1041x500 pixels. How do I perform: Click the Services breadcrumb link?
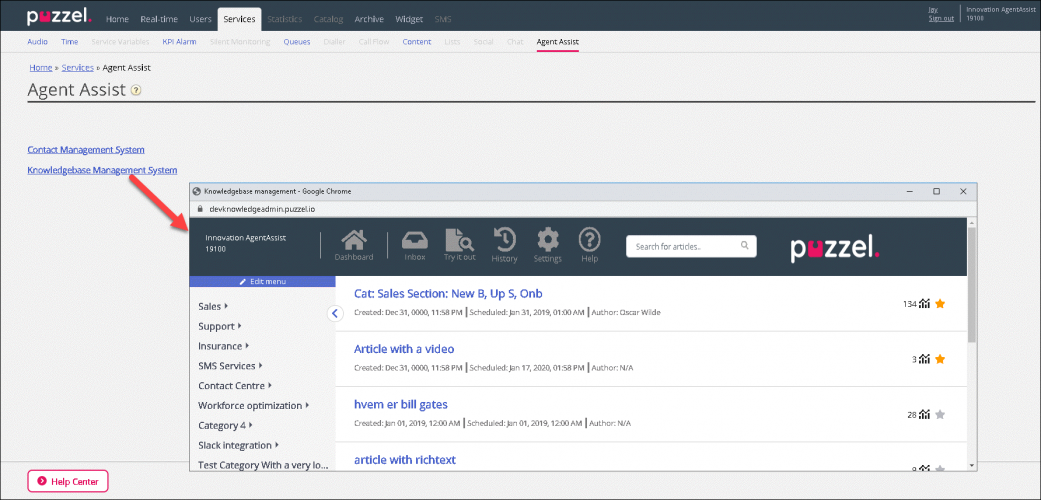[78, 68]
